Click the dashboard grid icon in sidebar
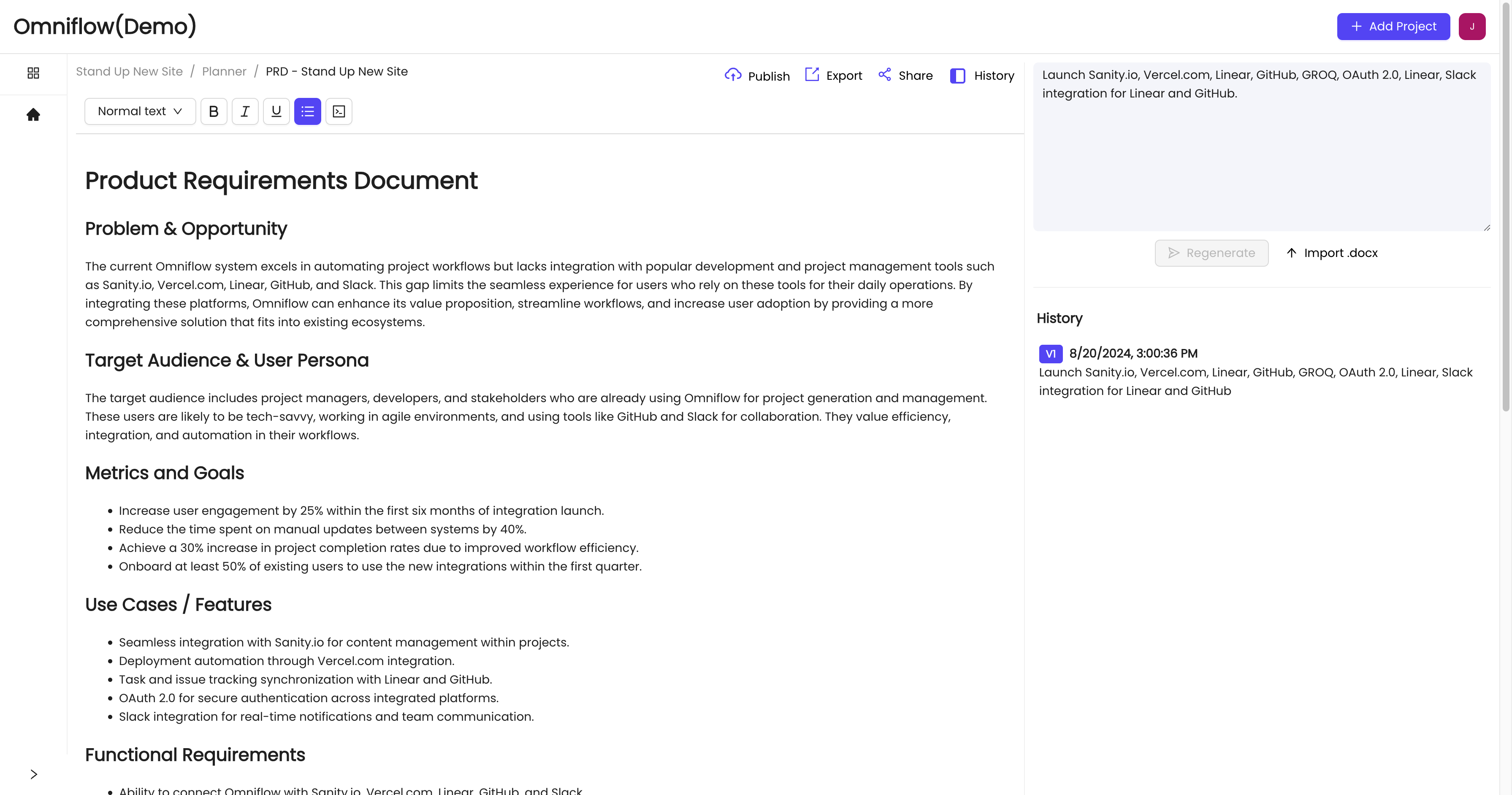This screenshot has width=1512, height=795. coord(33,73)
